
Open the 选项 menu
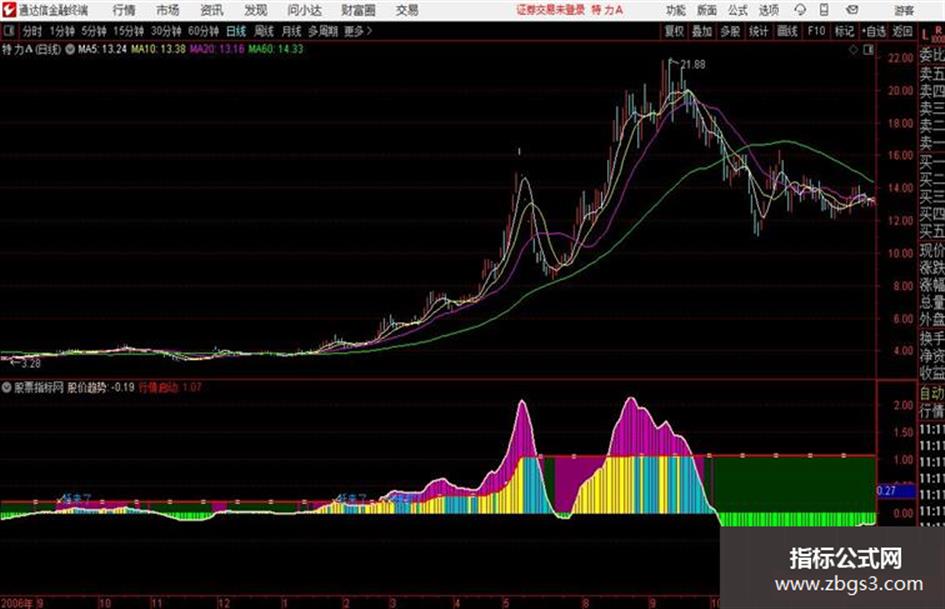768,10
